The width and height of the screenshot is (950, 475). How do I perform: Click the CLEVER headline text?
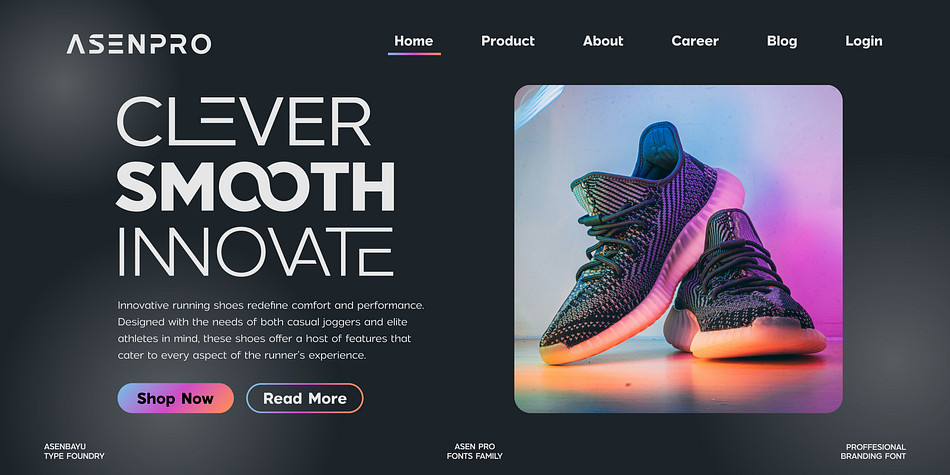(x=243, y=121)
